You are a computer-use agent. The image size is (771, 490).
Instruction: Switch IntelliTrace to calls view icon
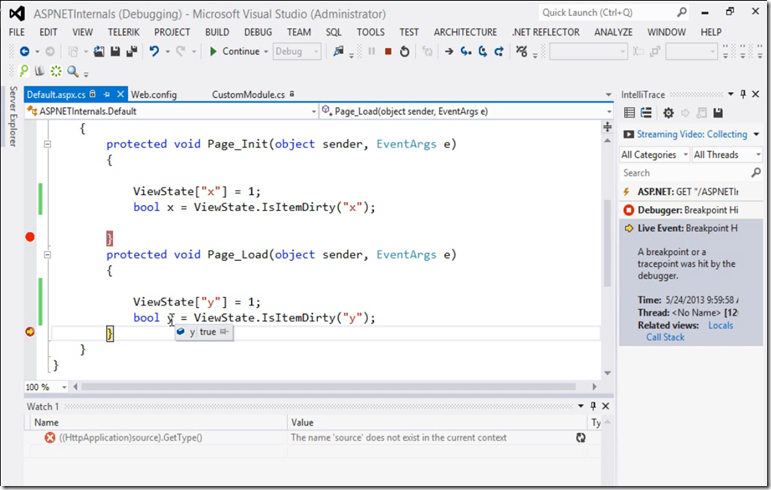point(646,113)
